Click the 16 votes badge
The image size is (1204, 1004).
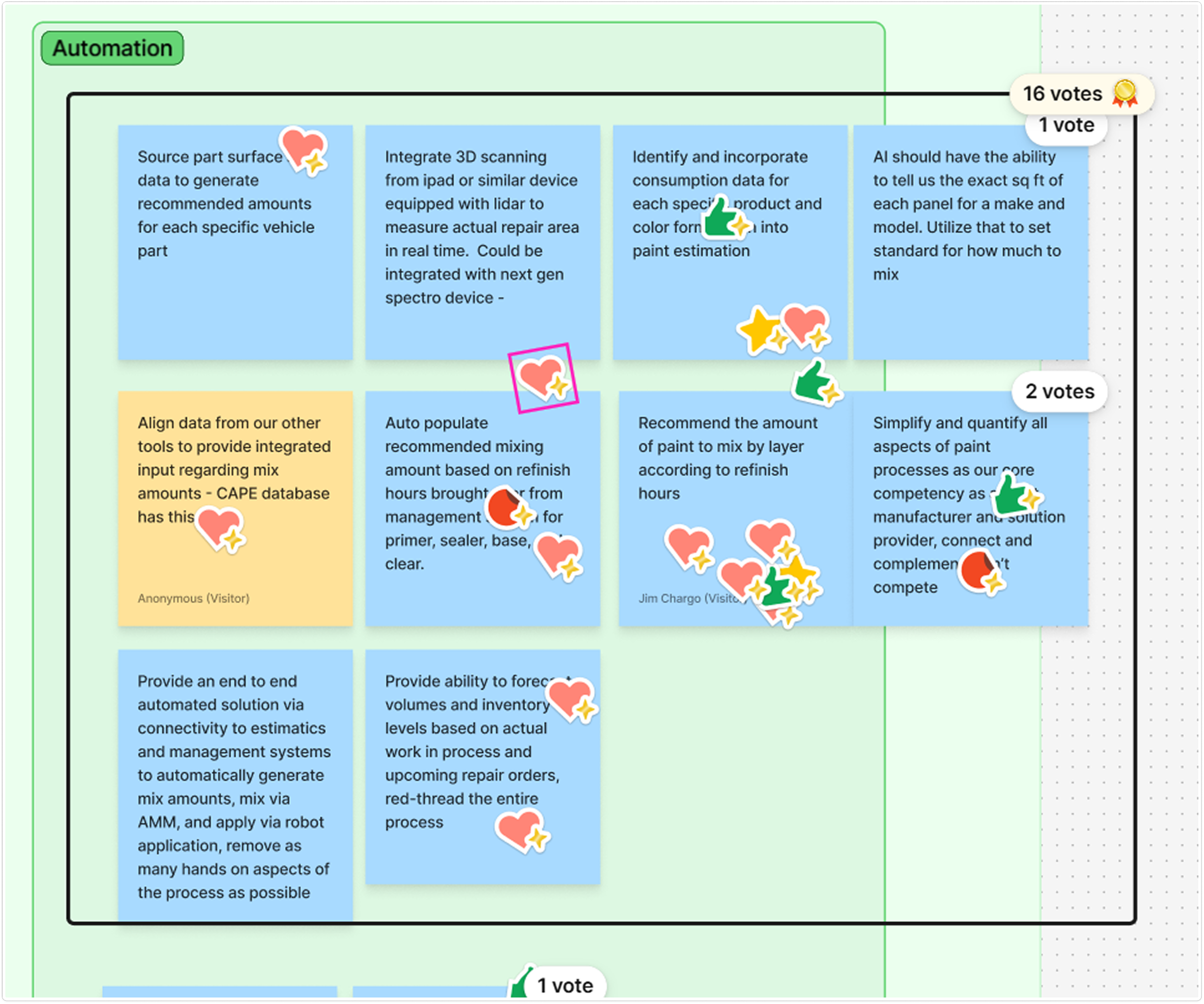pos(1062,93)
